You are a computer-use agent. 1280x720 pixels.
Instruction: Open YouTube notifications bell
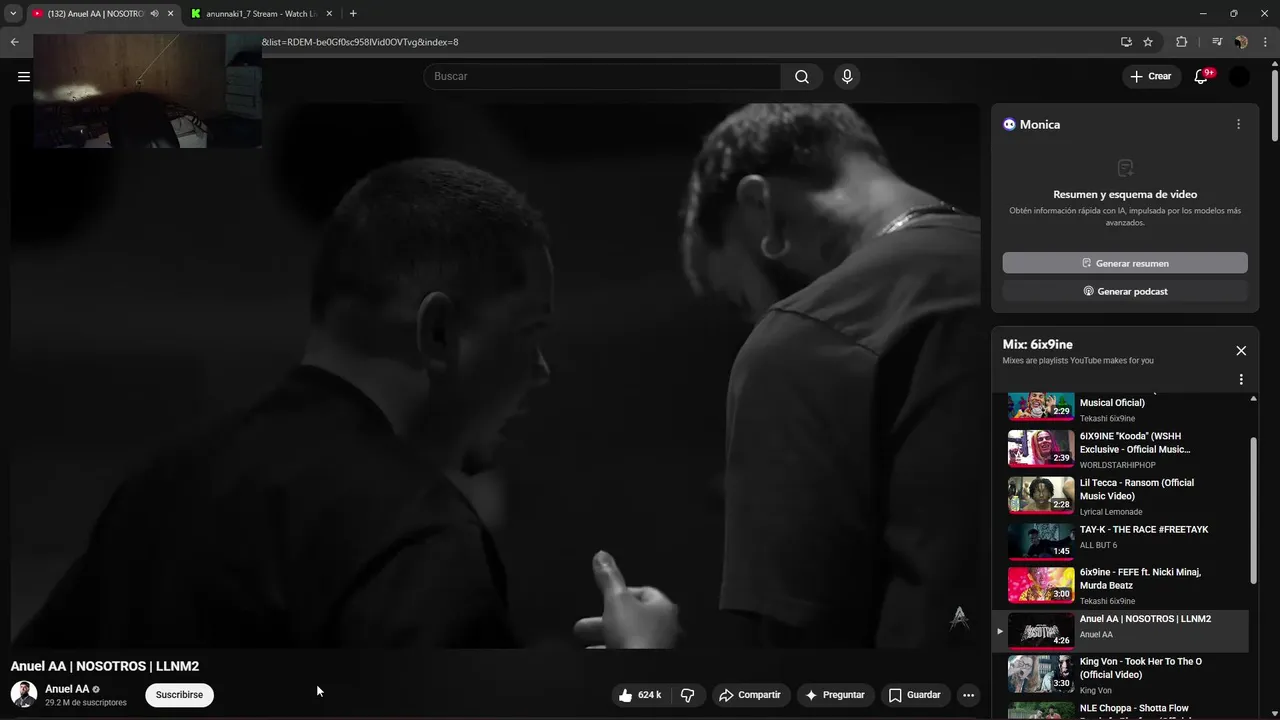click(x=1201, y=77)
